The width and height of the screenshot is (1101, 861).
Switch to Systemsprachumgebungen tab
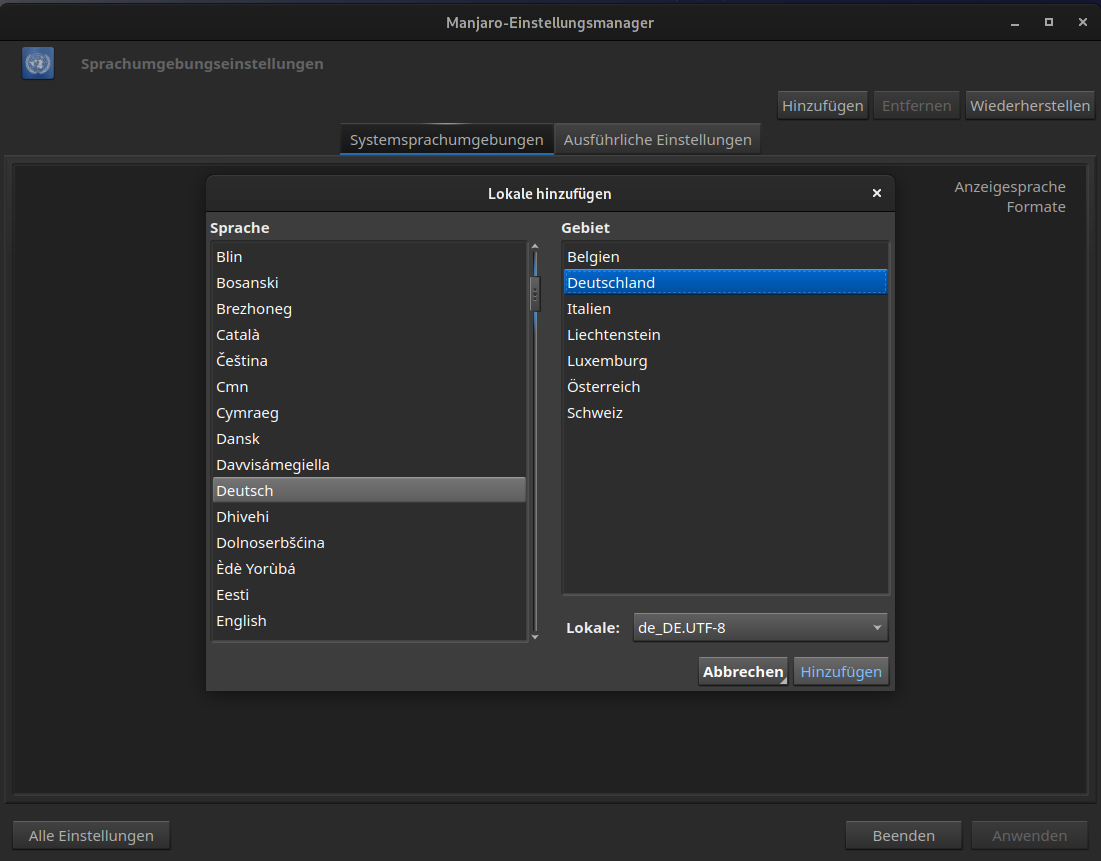[447, 140]
